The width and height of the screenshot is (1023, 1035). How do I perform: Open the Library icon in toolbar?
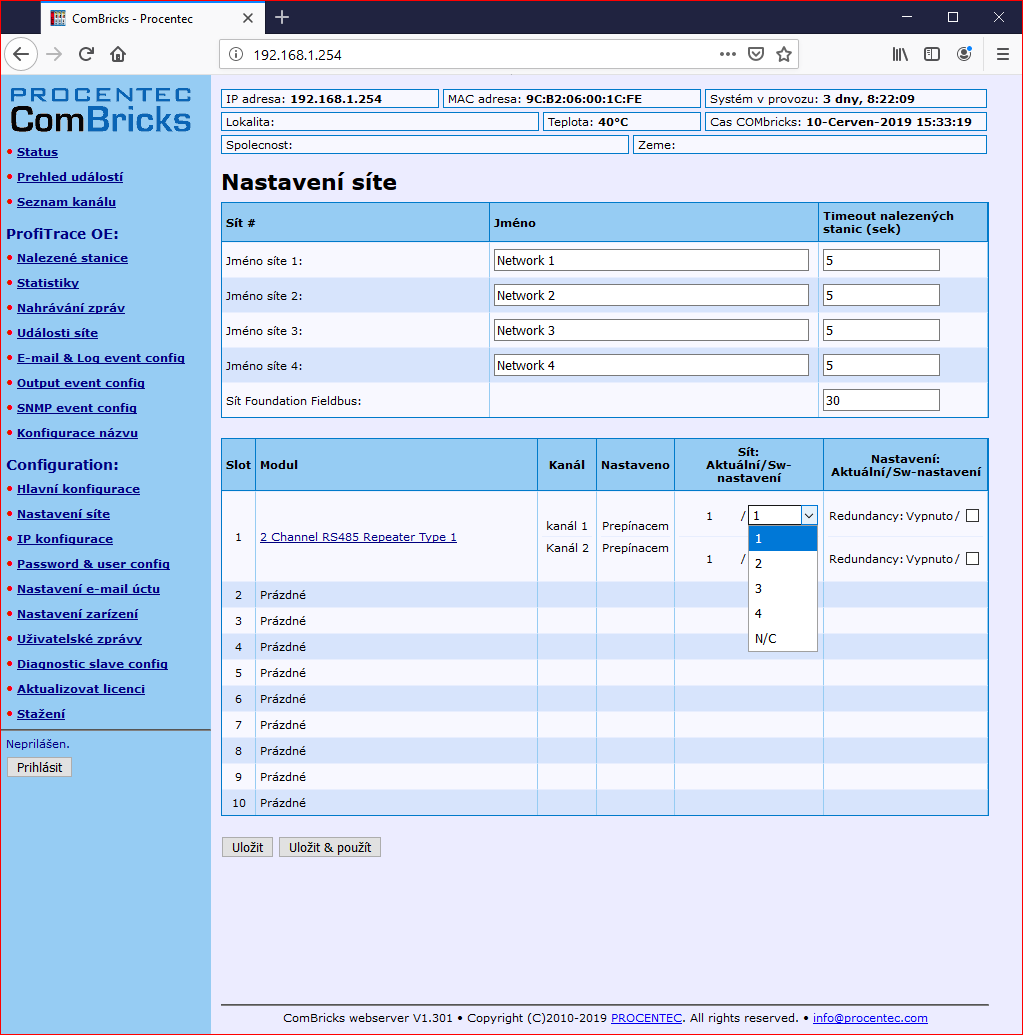pyautogui.click(x=900, y=54)
